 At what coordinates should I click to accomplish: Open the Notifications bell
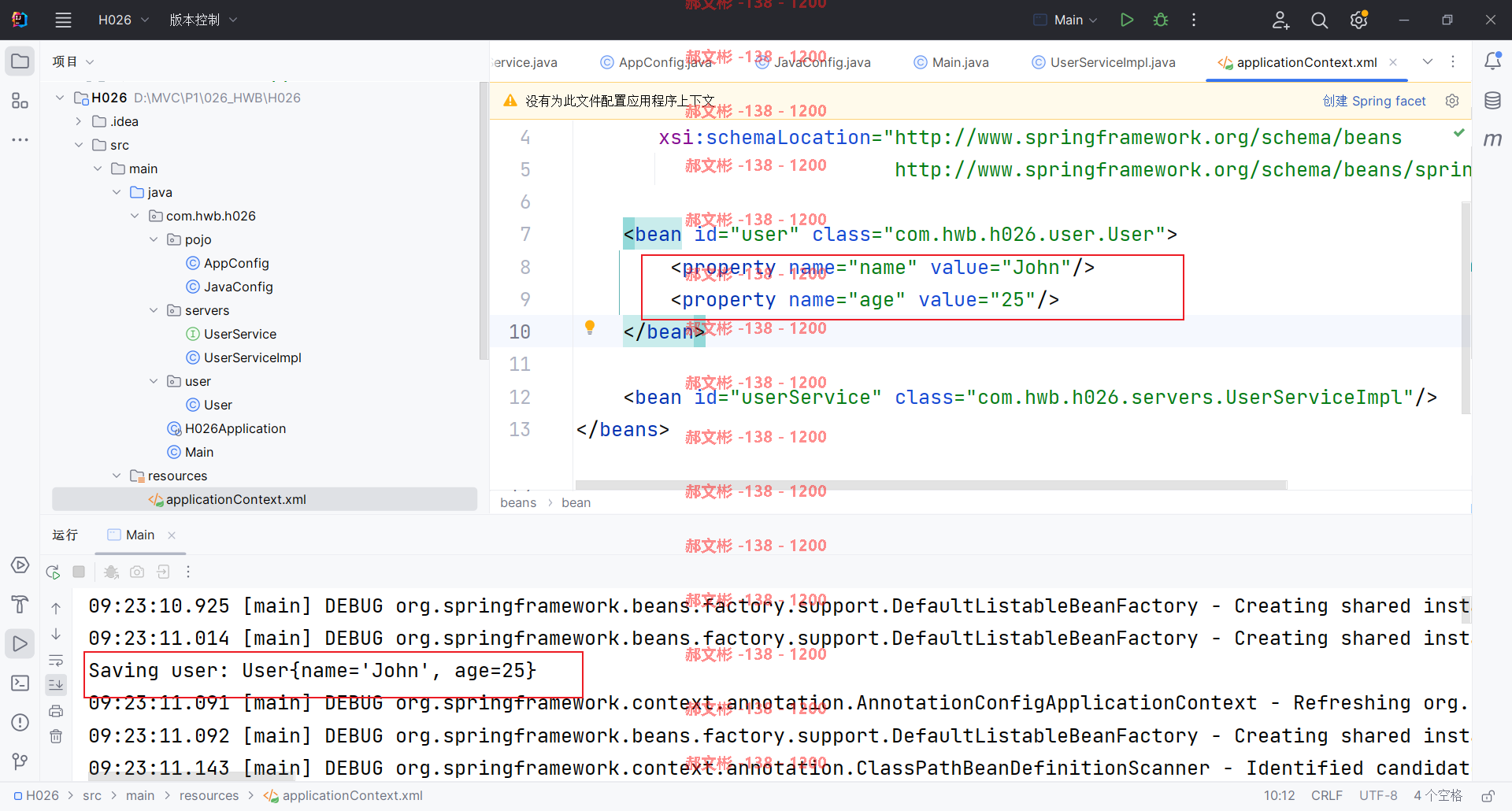point(1492,61)
